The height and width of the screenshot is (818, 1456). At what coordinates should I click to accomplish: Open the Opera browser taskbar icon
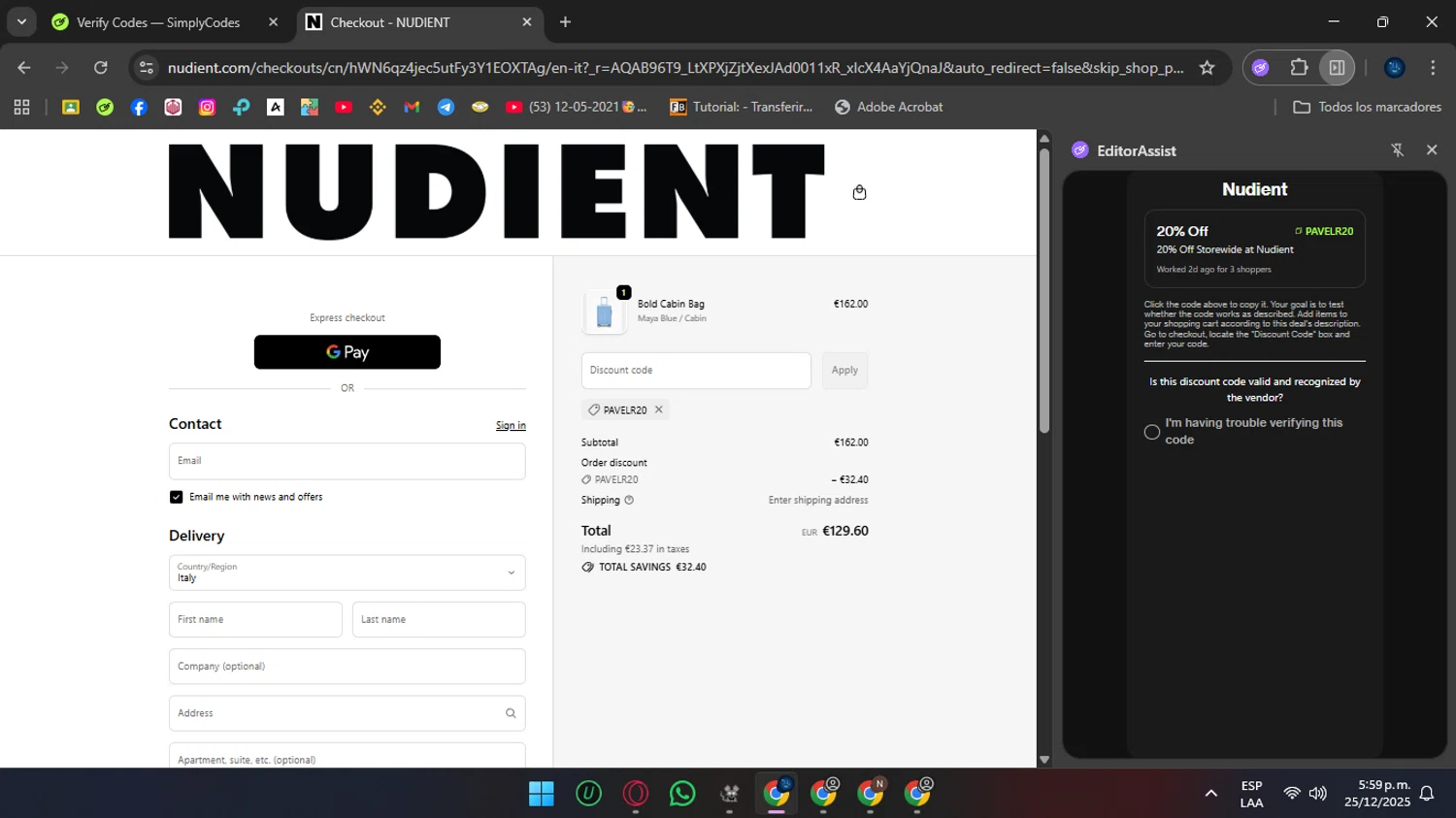click(x=636, y=794)
